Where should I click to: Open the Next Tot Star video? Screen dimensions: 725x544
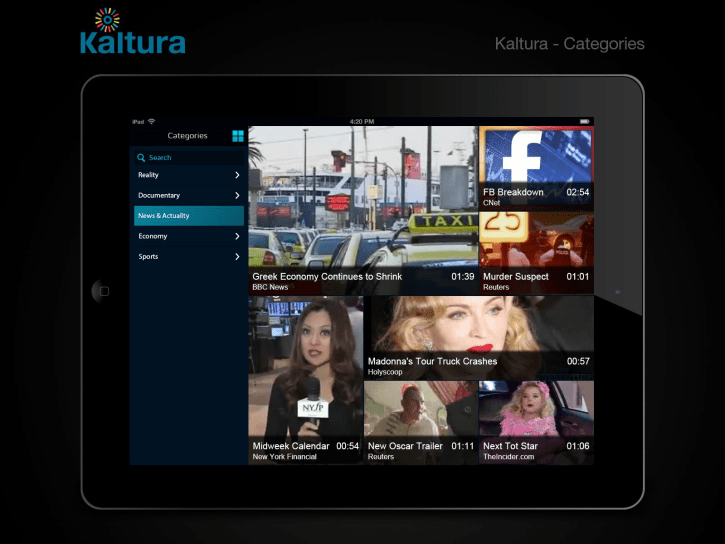click(536, 422)
